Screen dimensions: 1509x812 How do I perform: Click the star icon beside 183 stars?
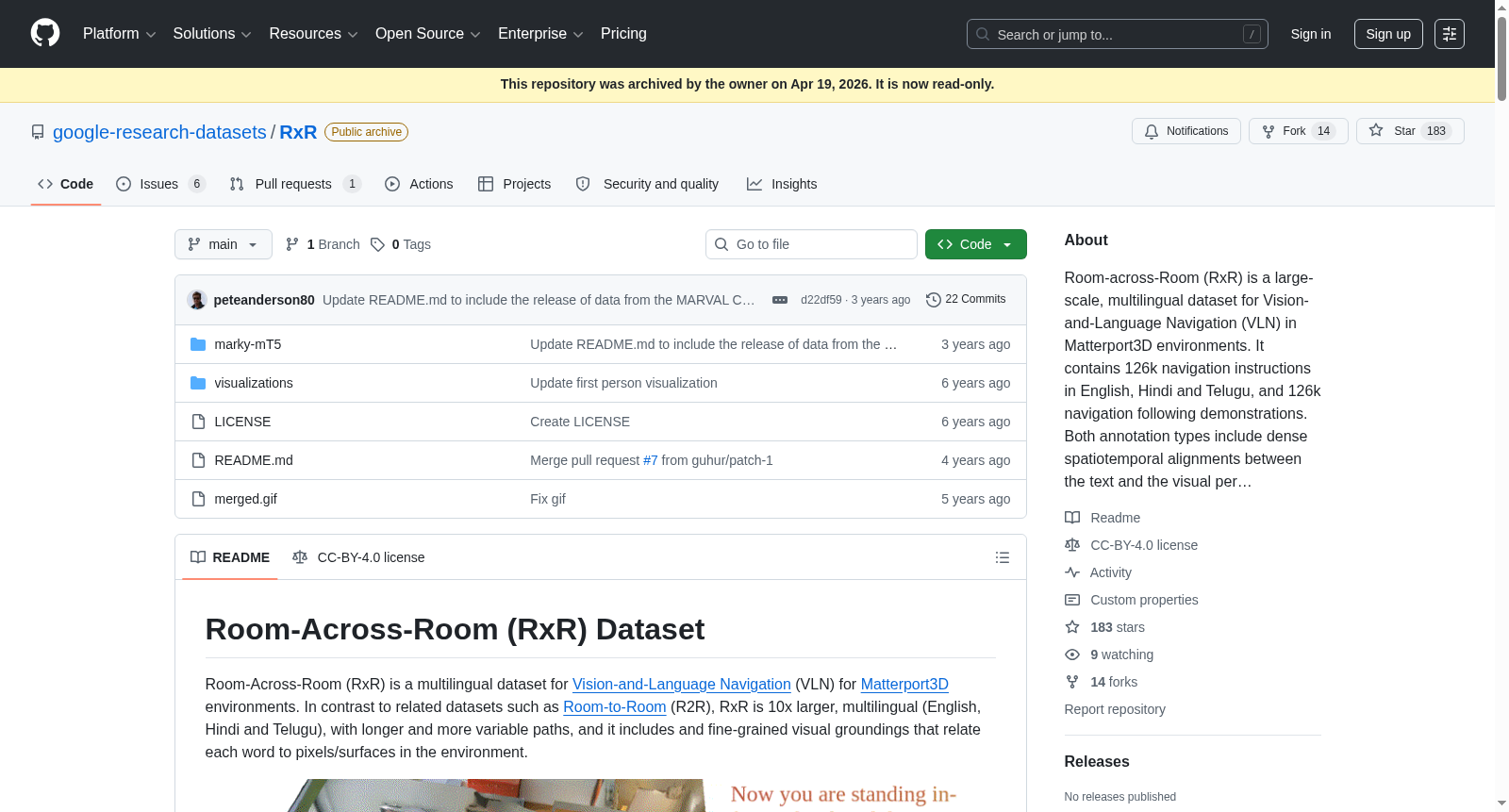click(1072, 627)
